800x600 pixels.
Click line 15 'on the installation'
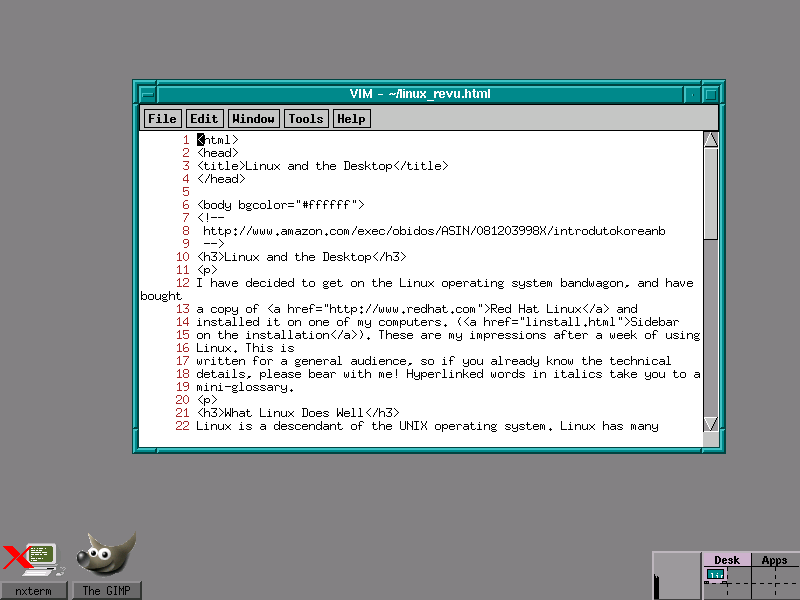448,335
